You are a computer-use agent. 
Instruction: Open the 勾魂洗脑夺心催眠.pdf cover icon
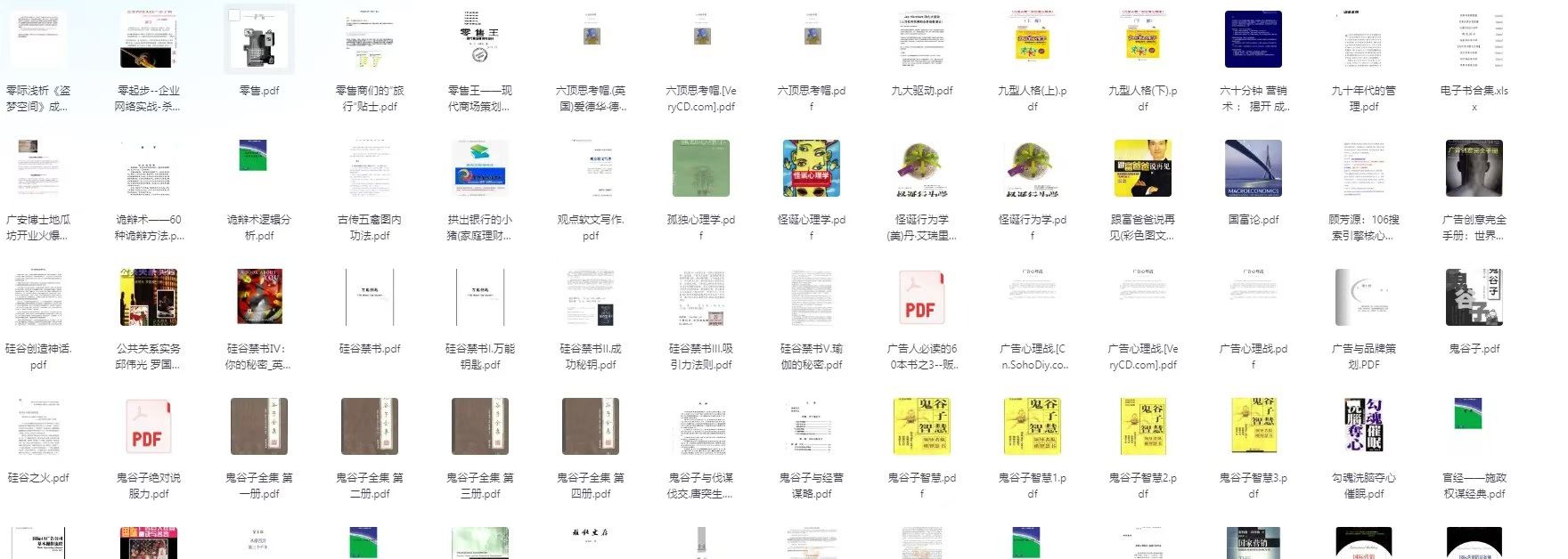(1363, 426)
